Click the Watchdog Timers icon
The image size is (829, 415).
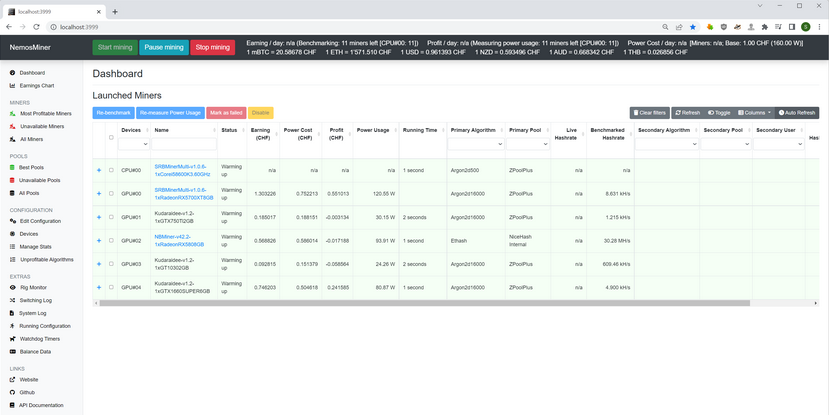12,339
